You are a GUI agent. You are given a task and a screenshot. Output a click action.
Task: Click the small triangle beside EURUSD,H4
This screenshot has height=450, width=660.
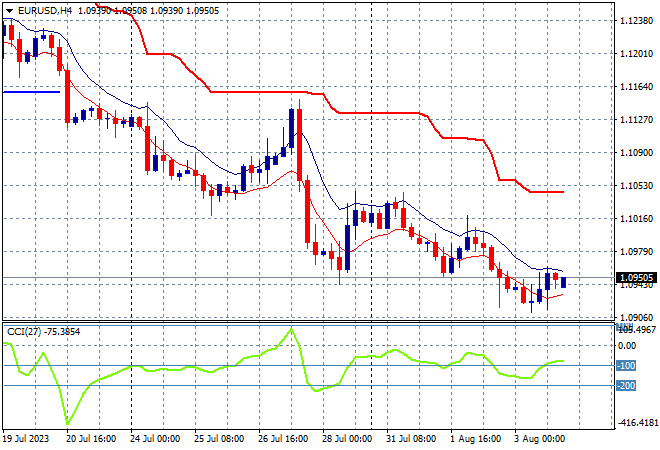pyautogui.click(x=9, y=11)
